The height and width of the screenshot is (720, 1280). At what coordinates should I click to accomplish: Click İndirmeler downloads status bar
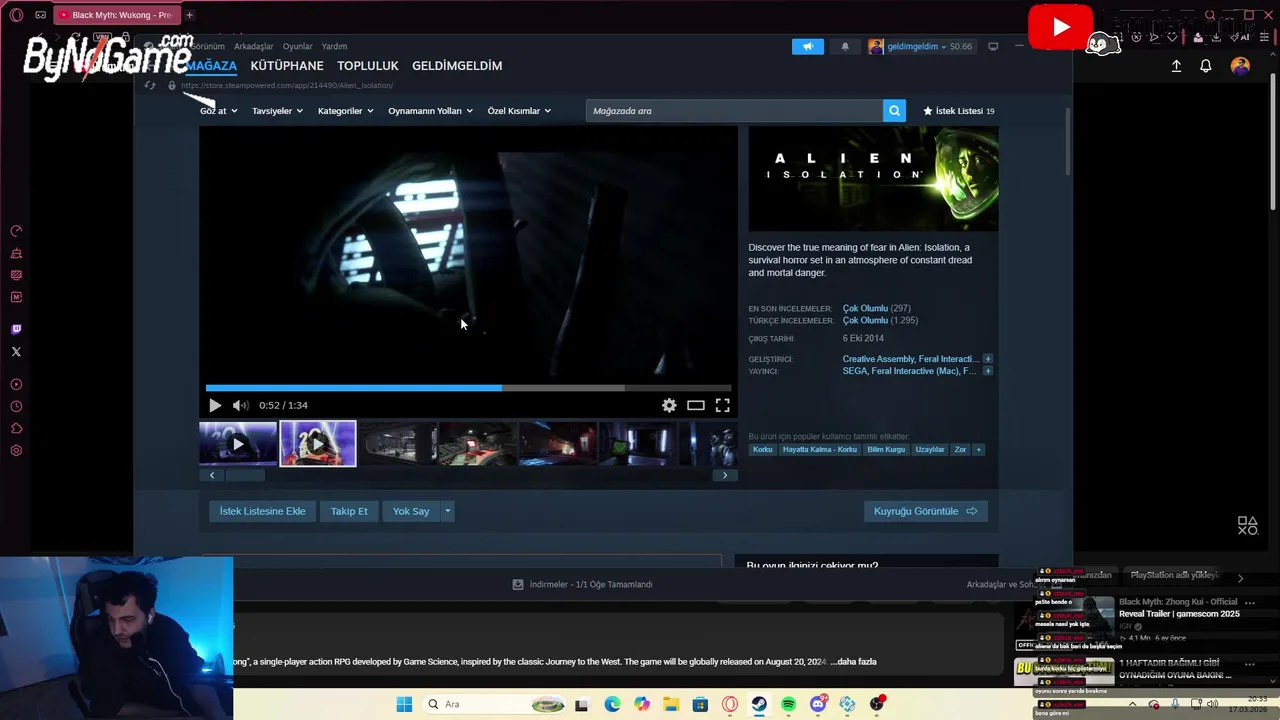coord(583,584)
